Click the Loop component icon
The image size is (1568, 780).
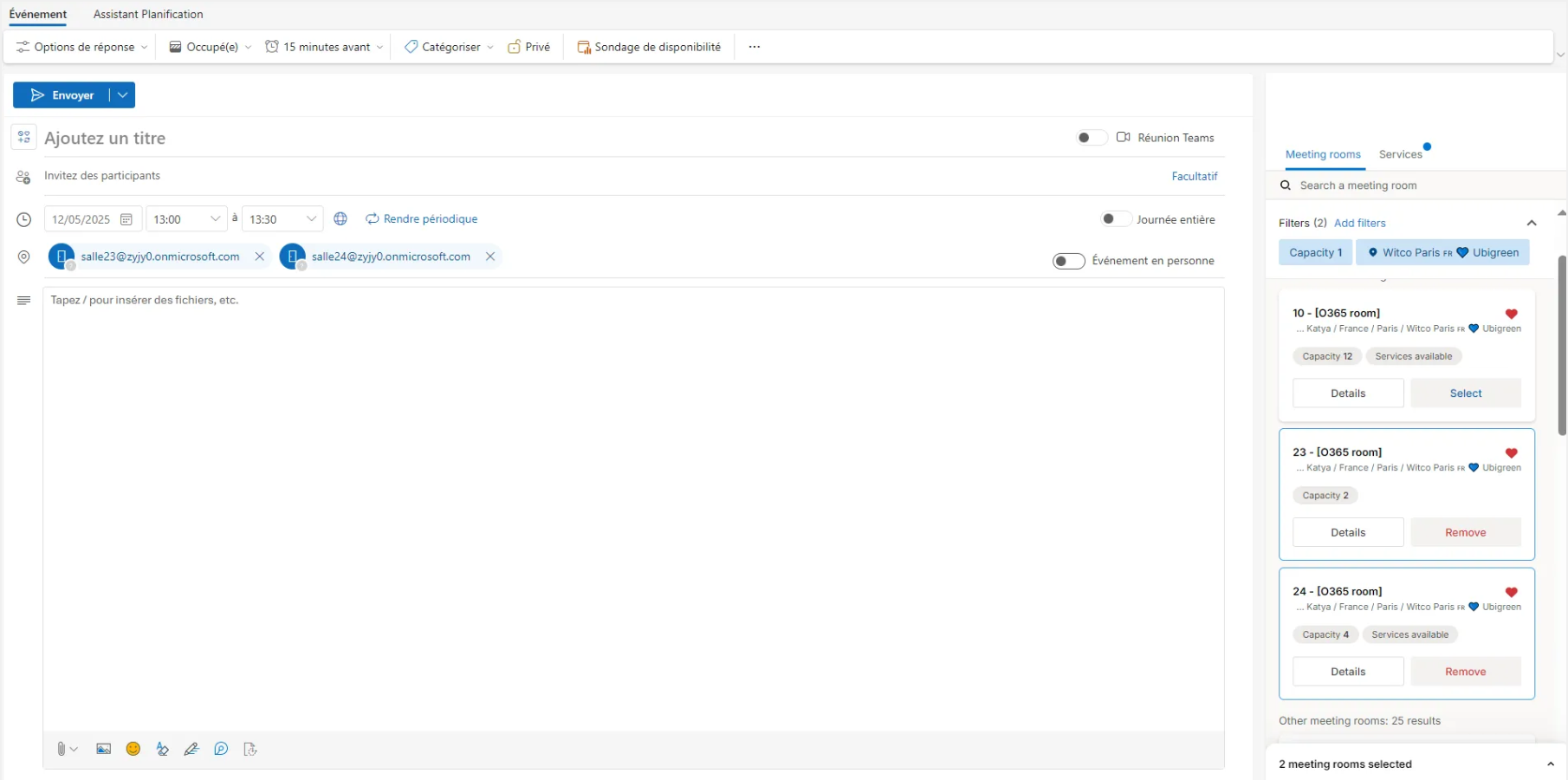click(x=221, y=749)
